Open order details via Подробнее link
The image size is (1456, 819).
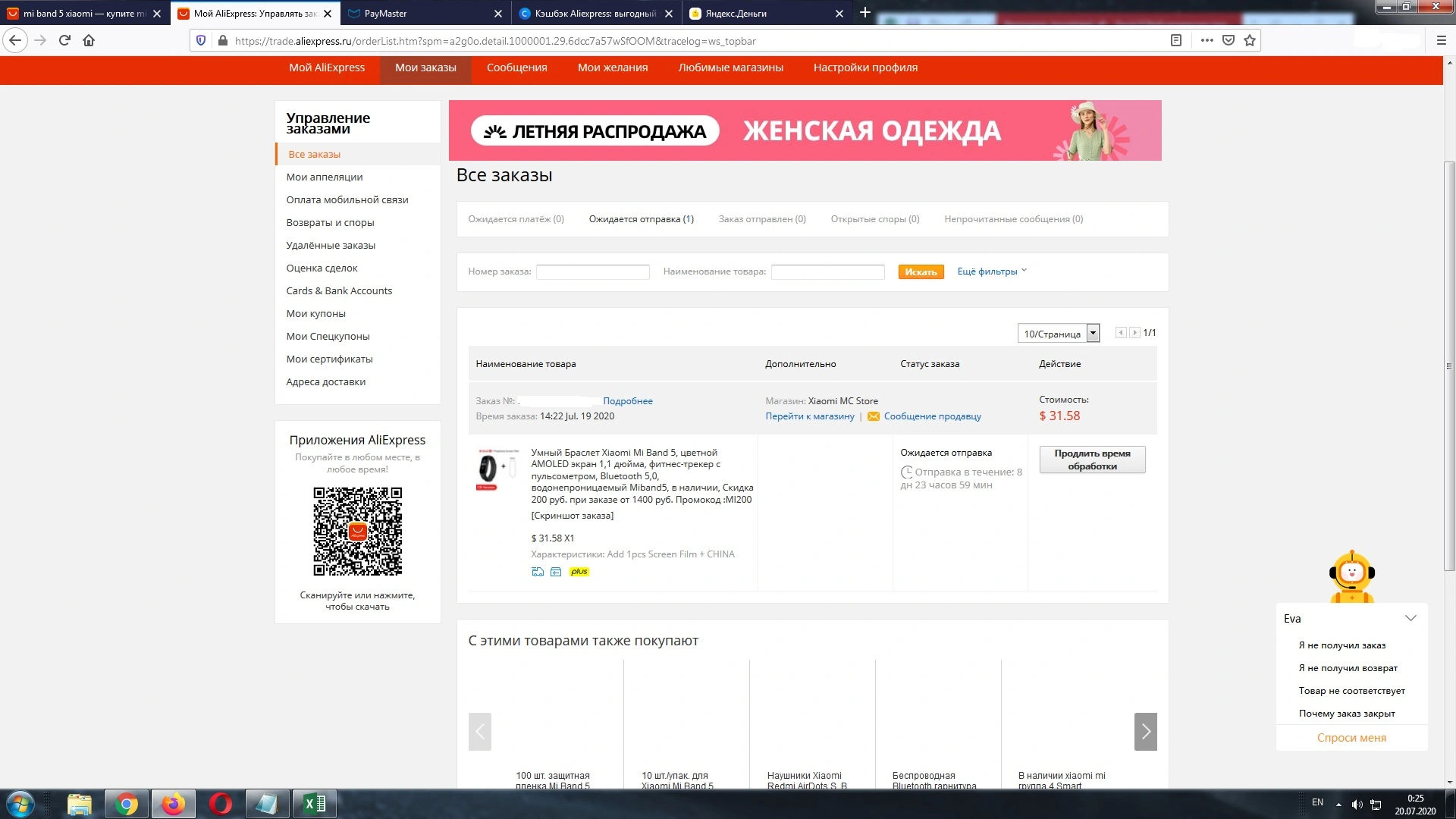(628, 401)
